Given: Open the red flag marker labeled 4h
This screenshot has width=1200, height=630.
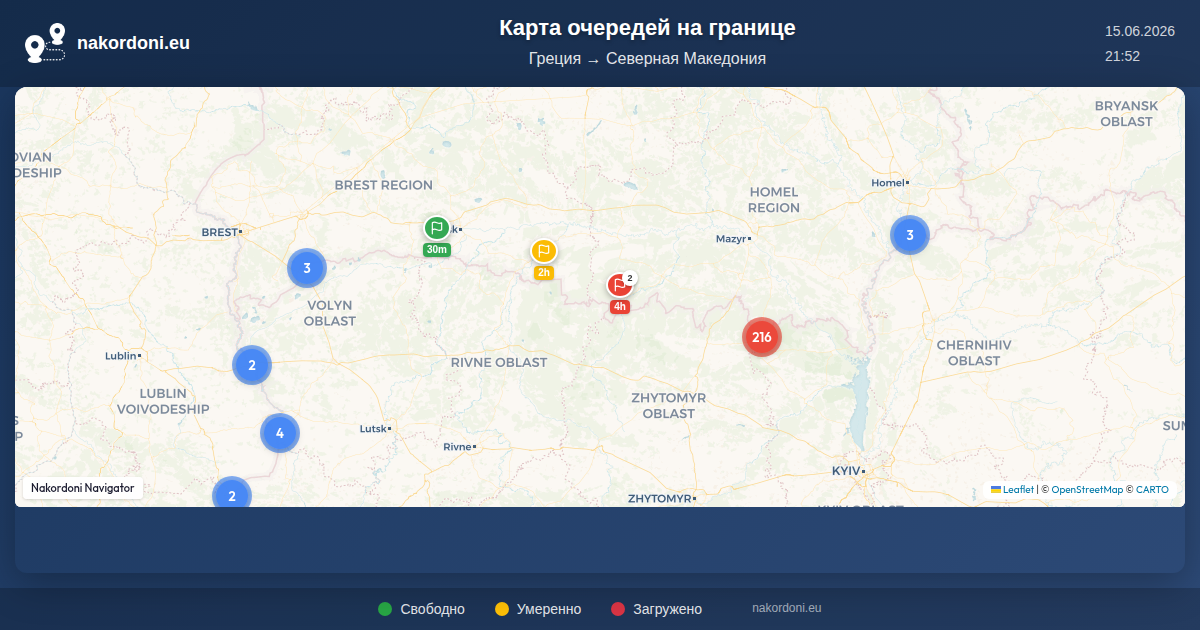Looking at the screenshot, I should [620, 285].
